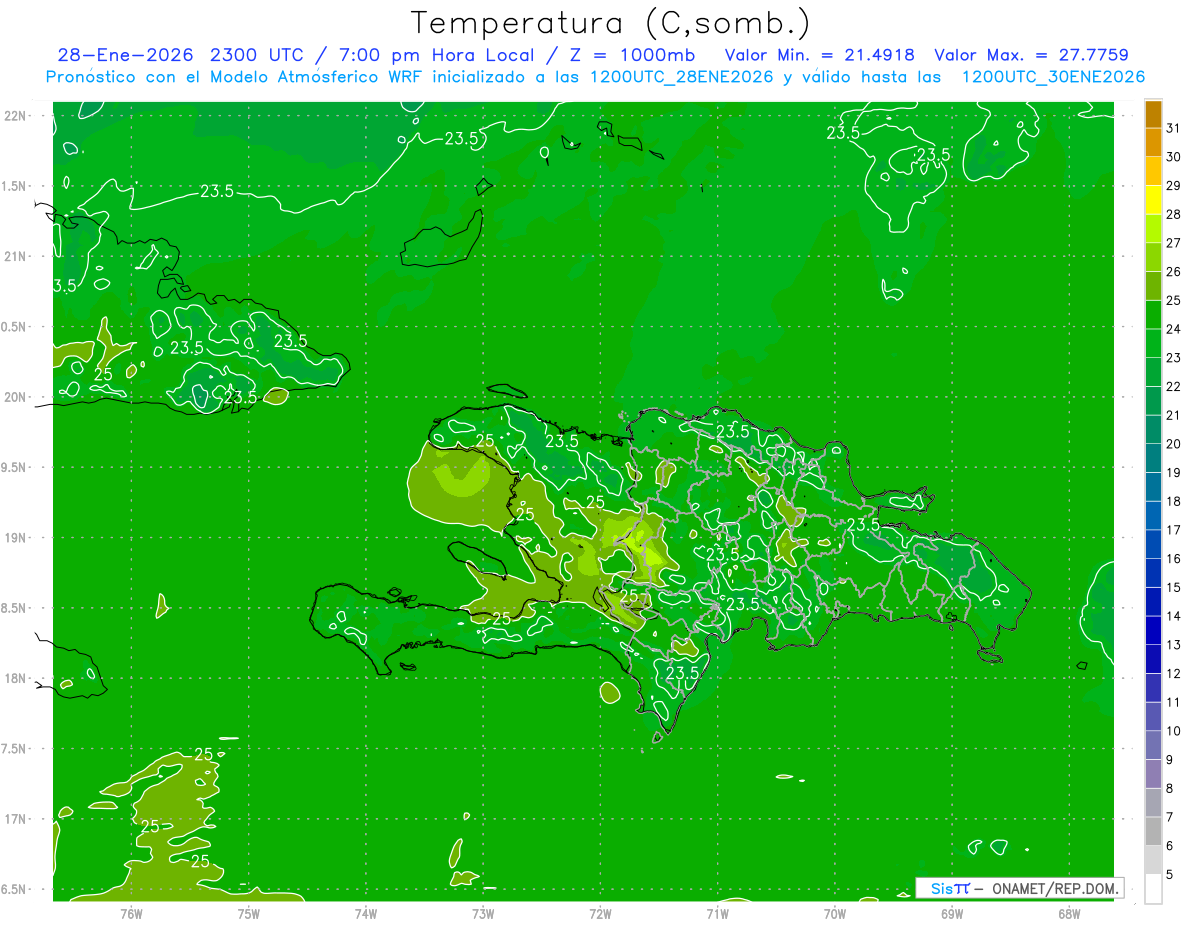The width and height of the screenshot is (1200, 927).
Task: Click the '71W' longitude axis label
Action: pos(717,913)
